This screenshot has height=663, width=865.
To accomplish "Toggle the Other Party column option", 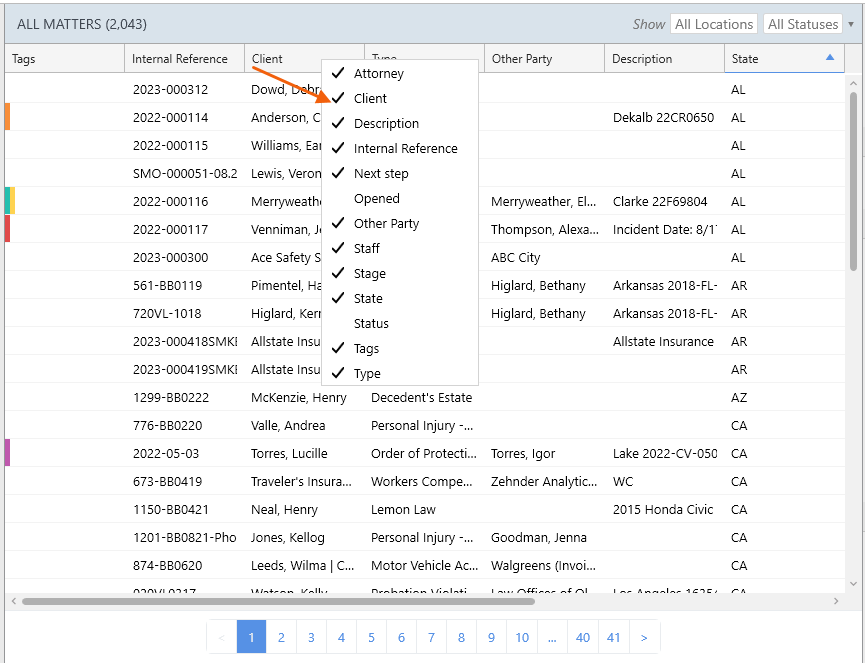I will coord(399,223).
